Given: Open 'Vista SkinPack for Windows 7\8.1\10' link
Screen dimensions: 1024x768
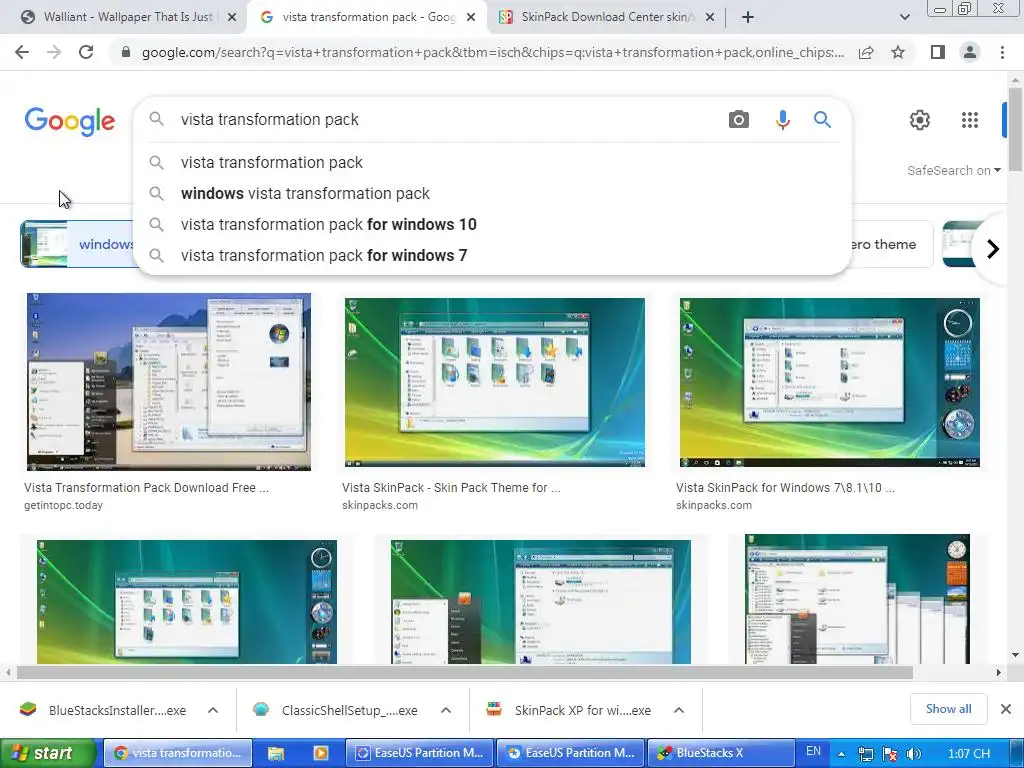Looking at the screenshot, I should click(x=785, y=487).
